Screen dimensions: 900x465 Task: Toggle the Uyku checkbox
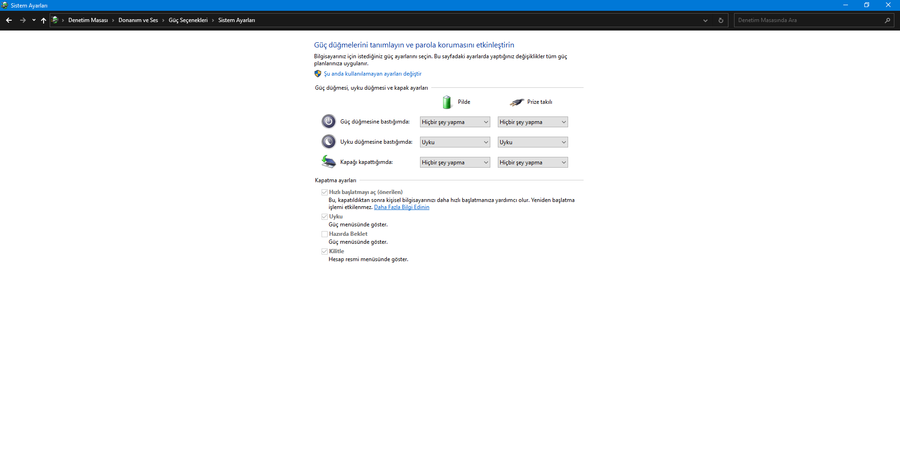pyautogui.click(x=324, y=217)
